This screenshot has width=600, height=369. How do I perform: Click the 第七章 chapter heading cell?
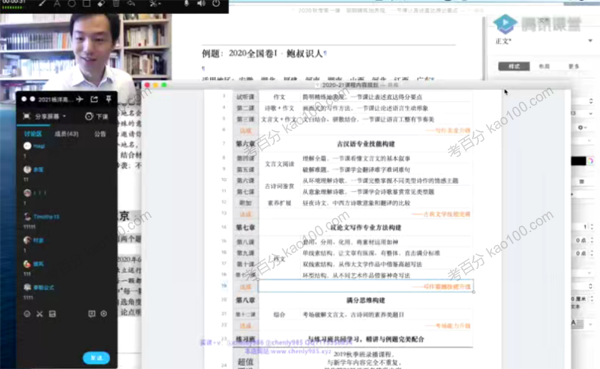tap(245, 227)
